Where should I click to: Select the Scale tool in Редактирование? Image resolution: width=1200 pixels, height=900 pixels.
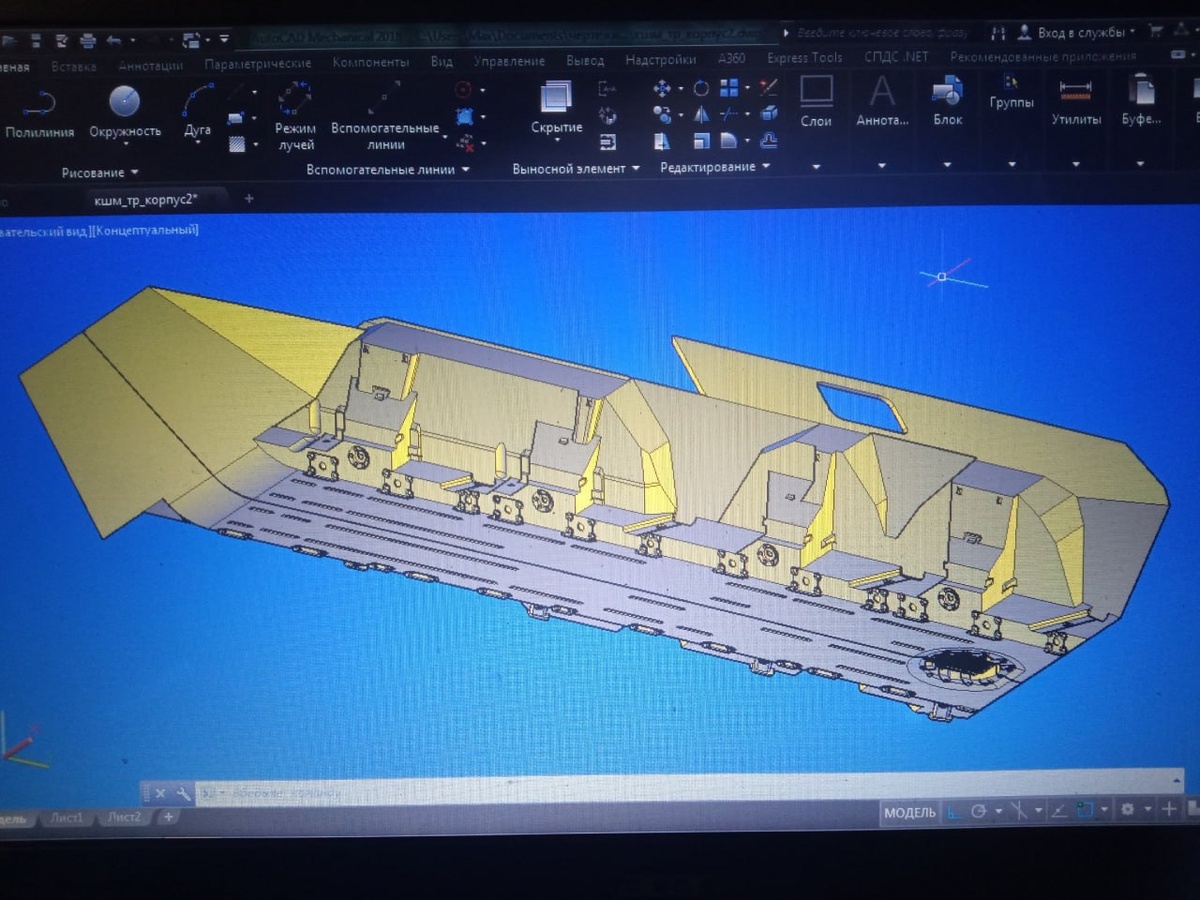[x=701, y=141]
